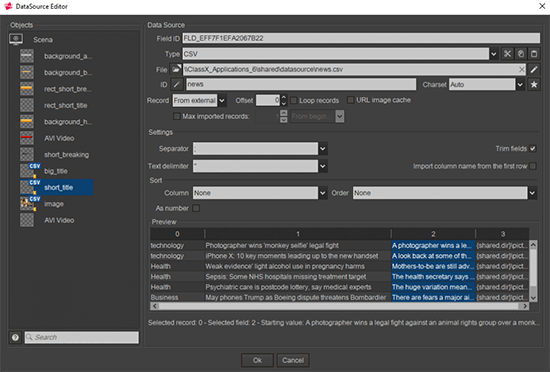Increase the Offset value with the up arrow

284,97
